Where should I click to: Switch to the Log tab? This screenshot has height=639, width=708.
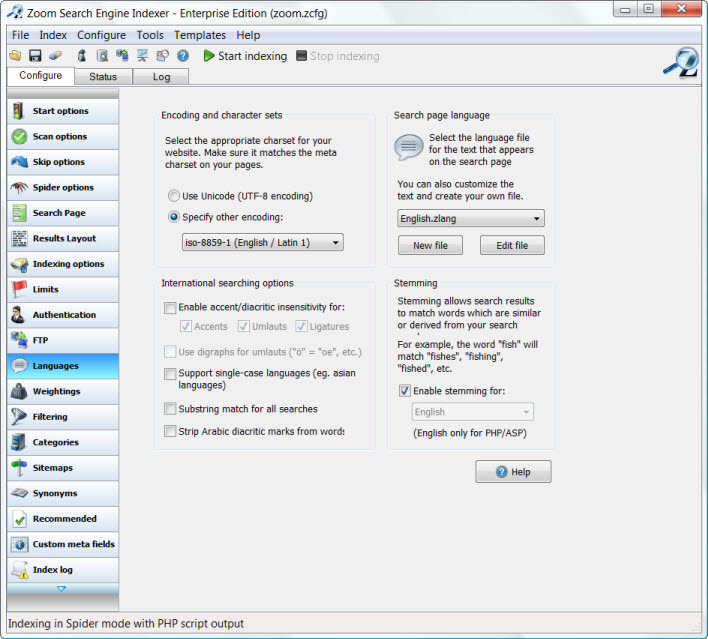pyautogui.click(x=161, y=77)
